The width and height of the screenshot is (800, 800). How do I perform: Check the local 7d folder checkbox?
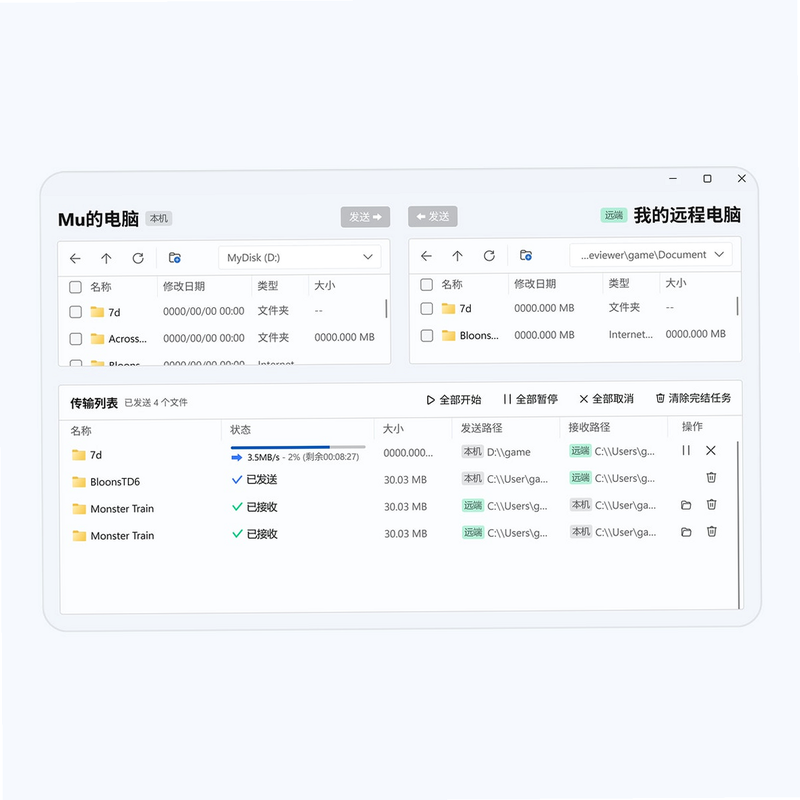point(76,312)
